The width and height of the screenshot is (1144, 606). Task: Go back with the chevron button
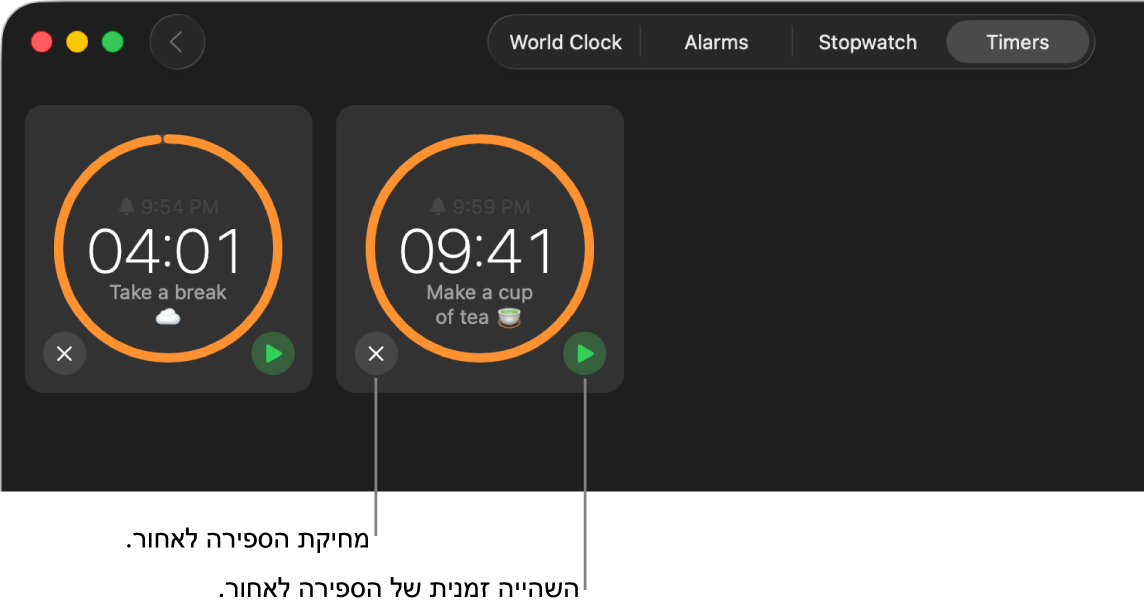point(177,42)
